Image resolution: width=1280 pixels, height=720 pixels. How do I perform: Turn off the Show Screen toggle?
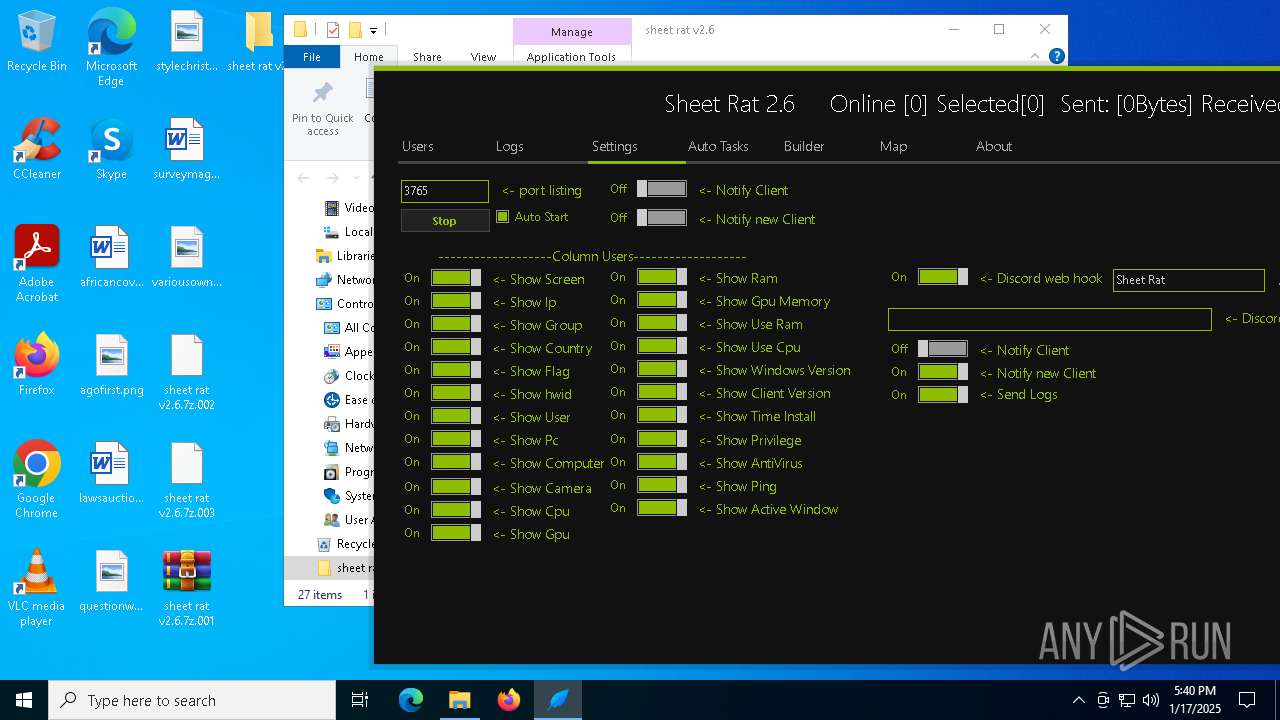(x=456, y=278)
